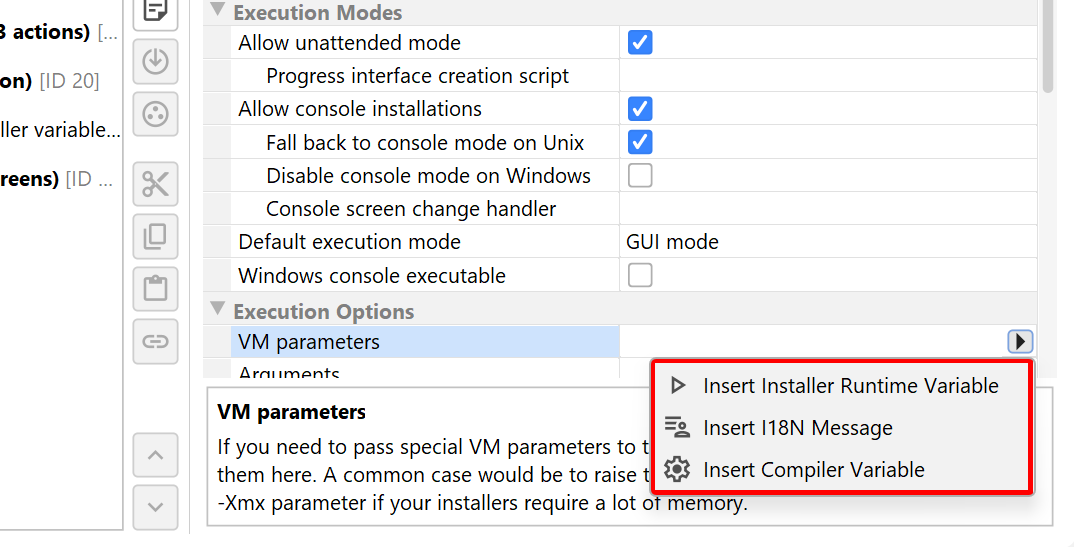Pick Insert Compiler Variable from the popup
1074x547 pixels.
tap(813, 470)
